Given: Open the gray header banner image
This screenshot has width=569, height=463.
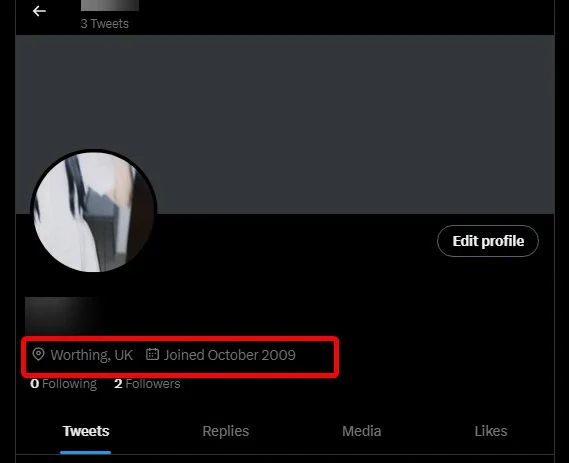Looking at the screenshot, I should coord(285,124).
